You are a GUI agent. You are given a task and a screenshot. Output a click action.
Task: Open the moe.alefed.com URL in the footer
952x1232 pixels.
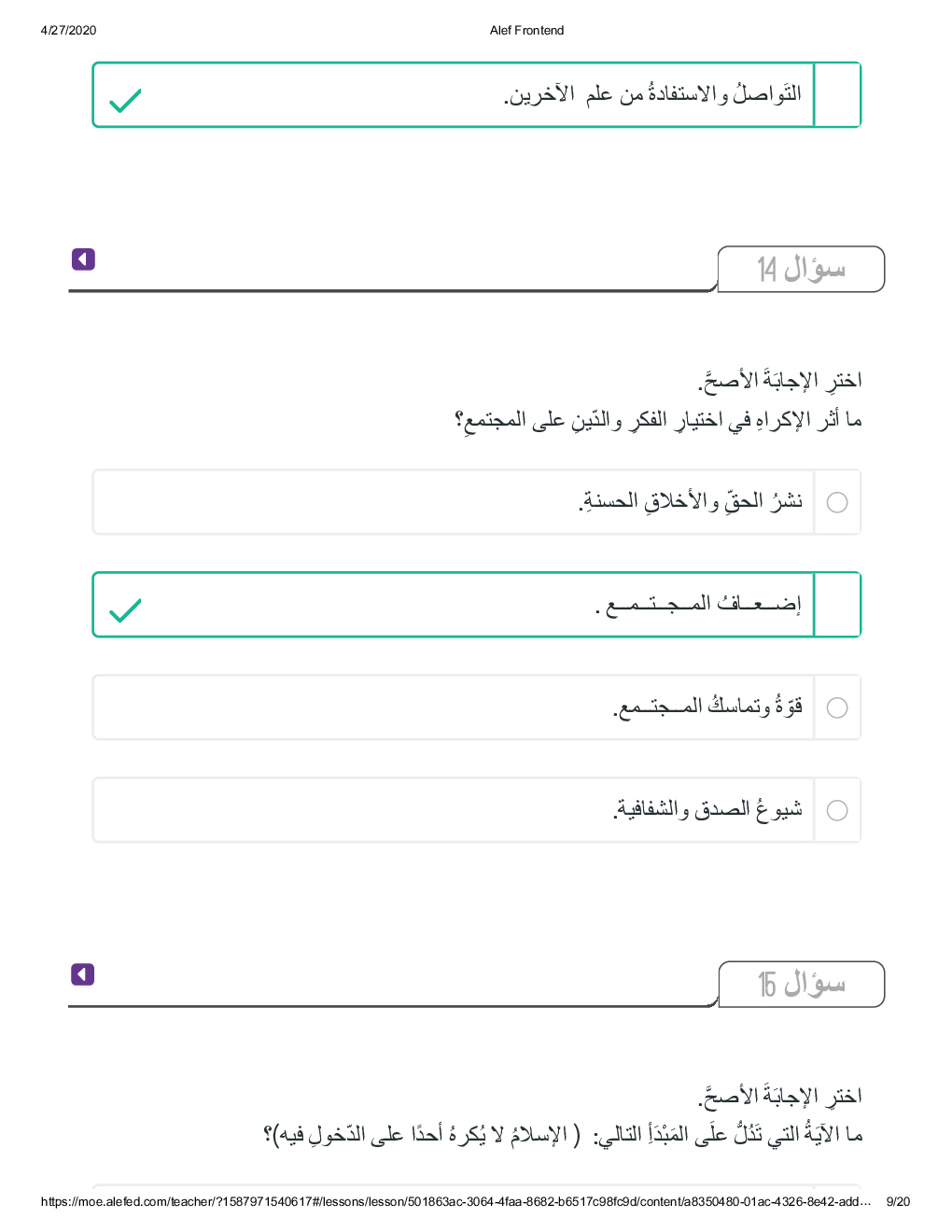pos(455,1202)
